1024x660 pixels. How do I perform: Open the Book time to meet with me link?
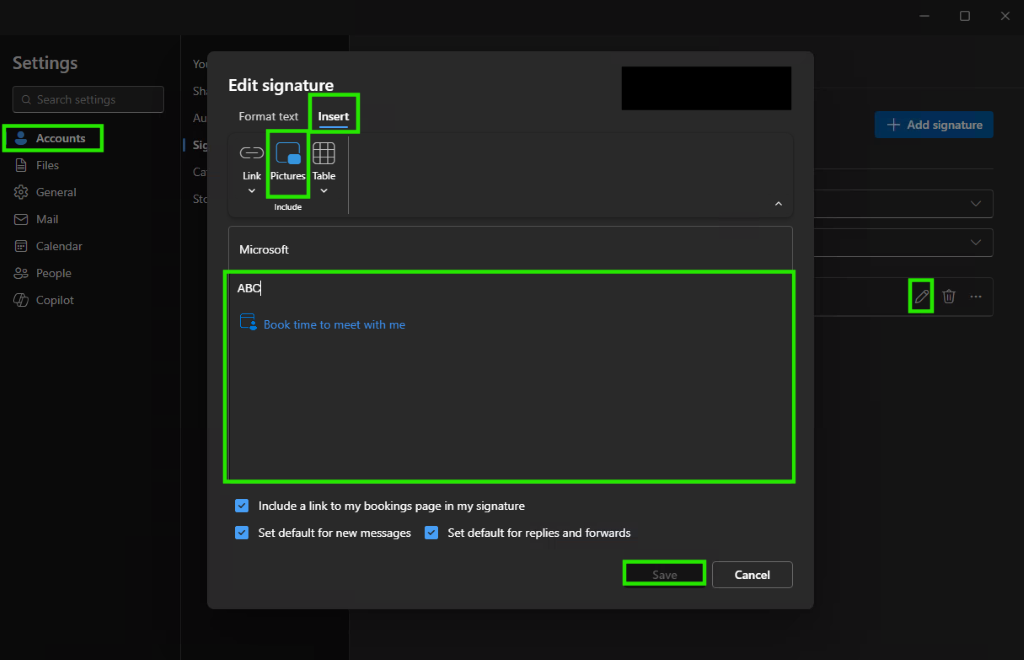click(x=334, y=324)
